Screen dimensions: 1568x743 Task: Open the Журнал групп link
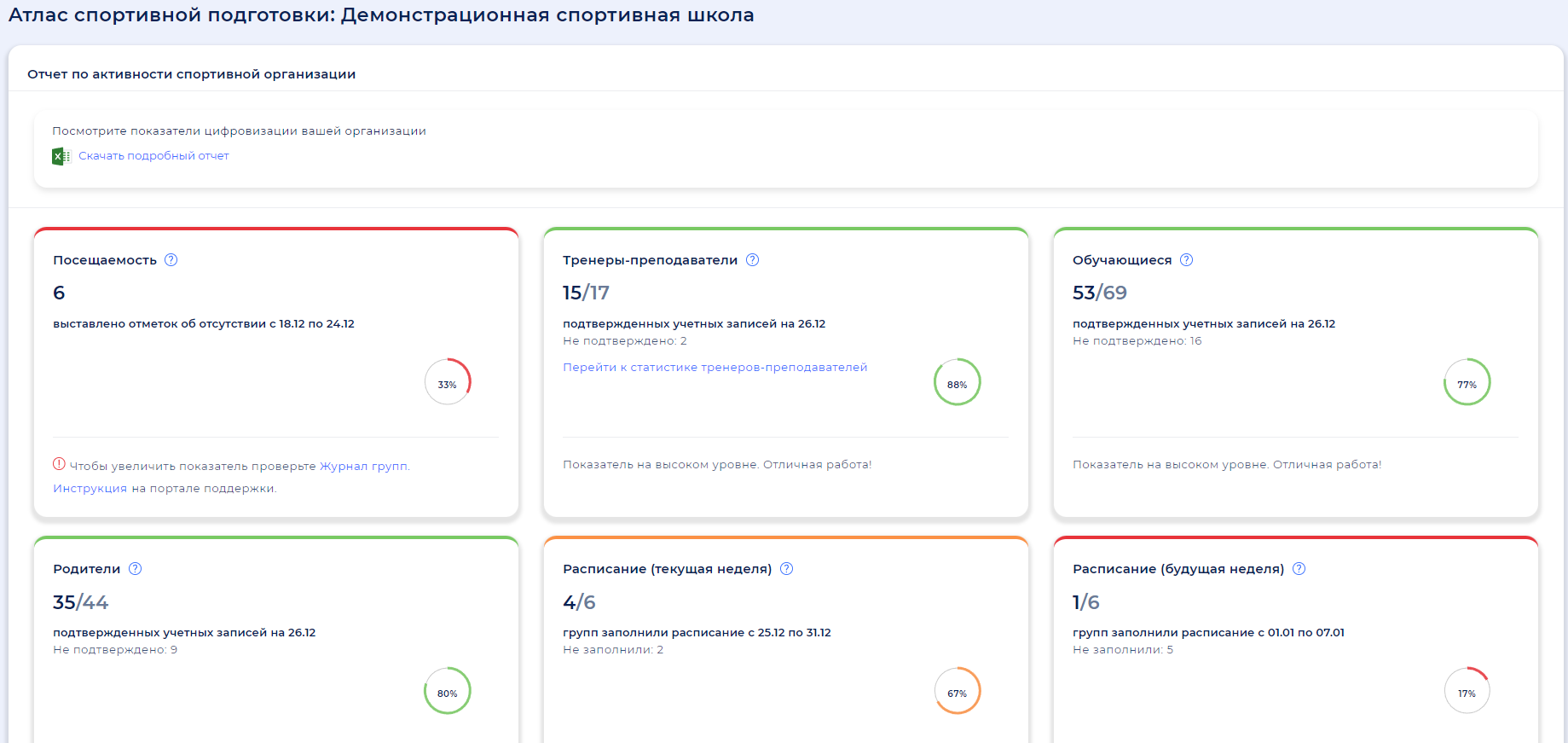(364, 466)
